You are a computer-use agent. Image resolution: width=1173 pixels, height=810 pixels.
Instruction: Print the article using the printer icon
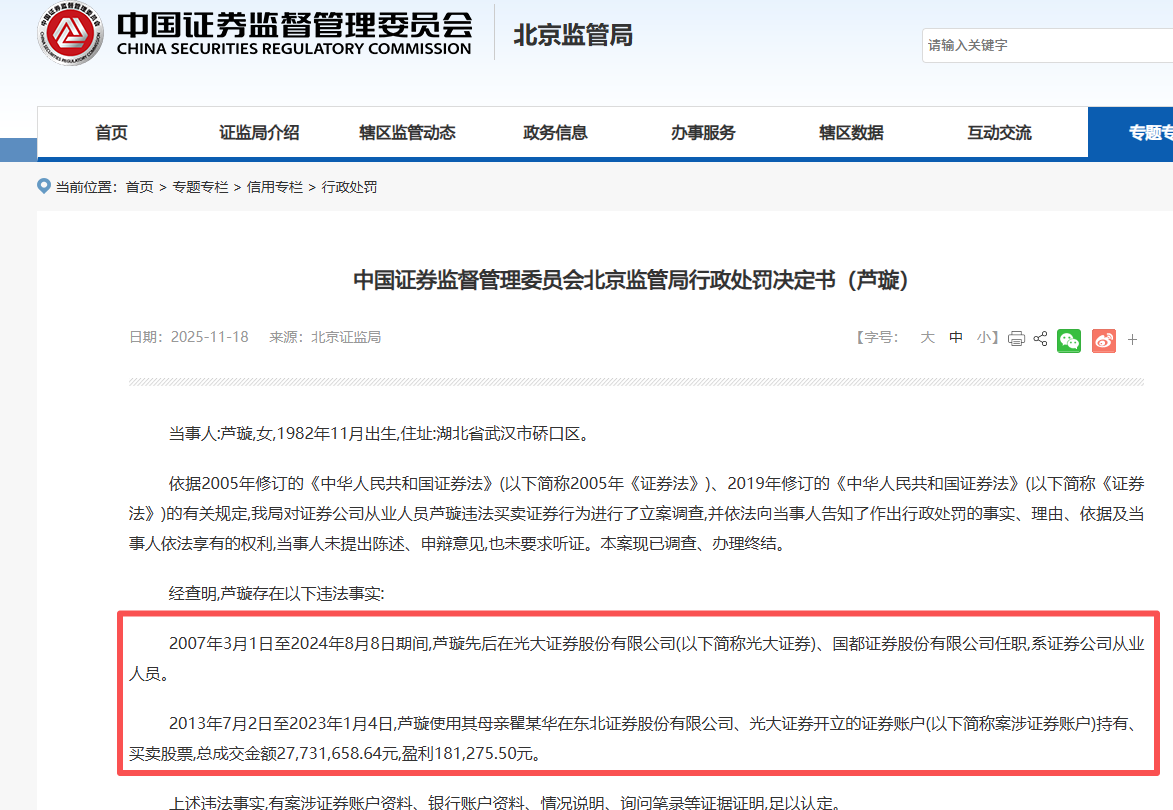pos(1016,340)
